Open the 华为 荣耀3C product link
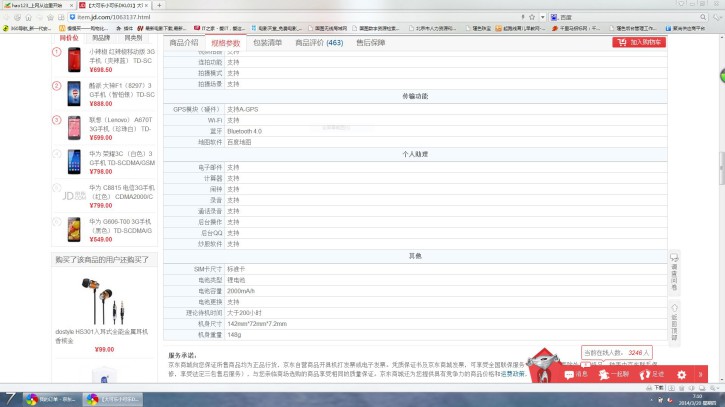Viewport: 725px width, 407px height. coord(122,158)
